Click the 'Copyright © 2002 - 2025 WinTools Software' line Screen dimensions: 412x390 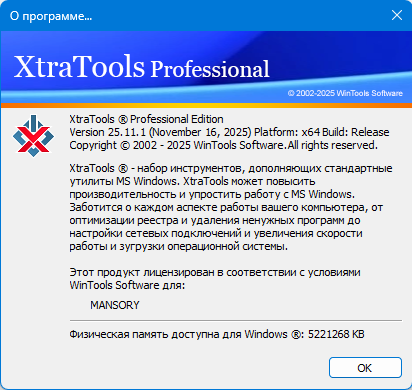(223, 145)
